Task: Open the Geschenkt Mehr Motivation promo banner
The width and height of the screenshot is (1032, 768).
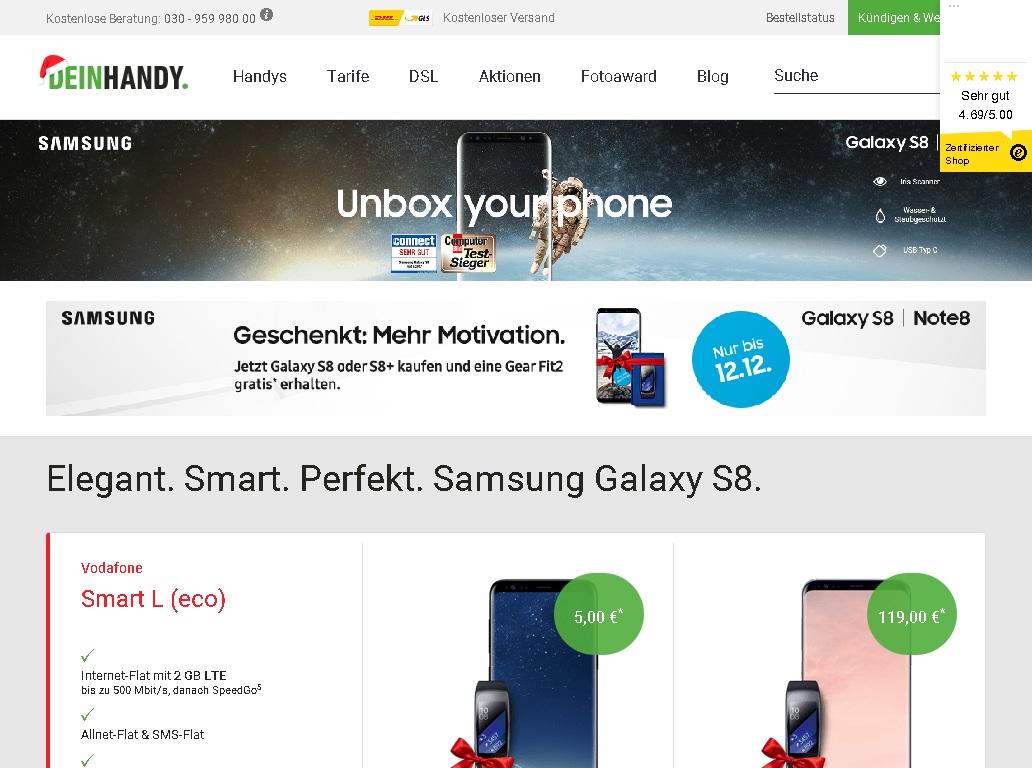Action: click(x=516, y=358)
